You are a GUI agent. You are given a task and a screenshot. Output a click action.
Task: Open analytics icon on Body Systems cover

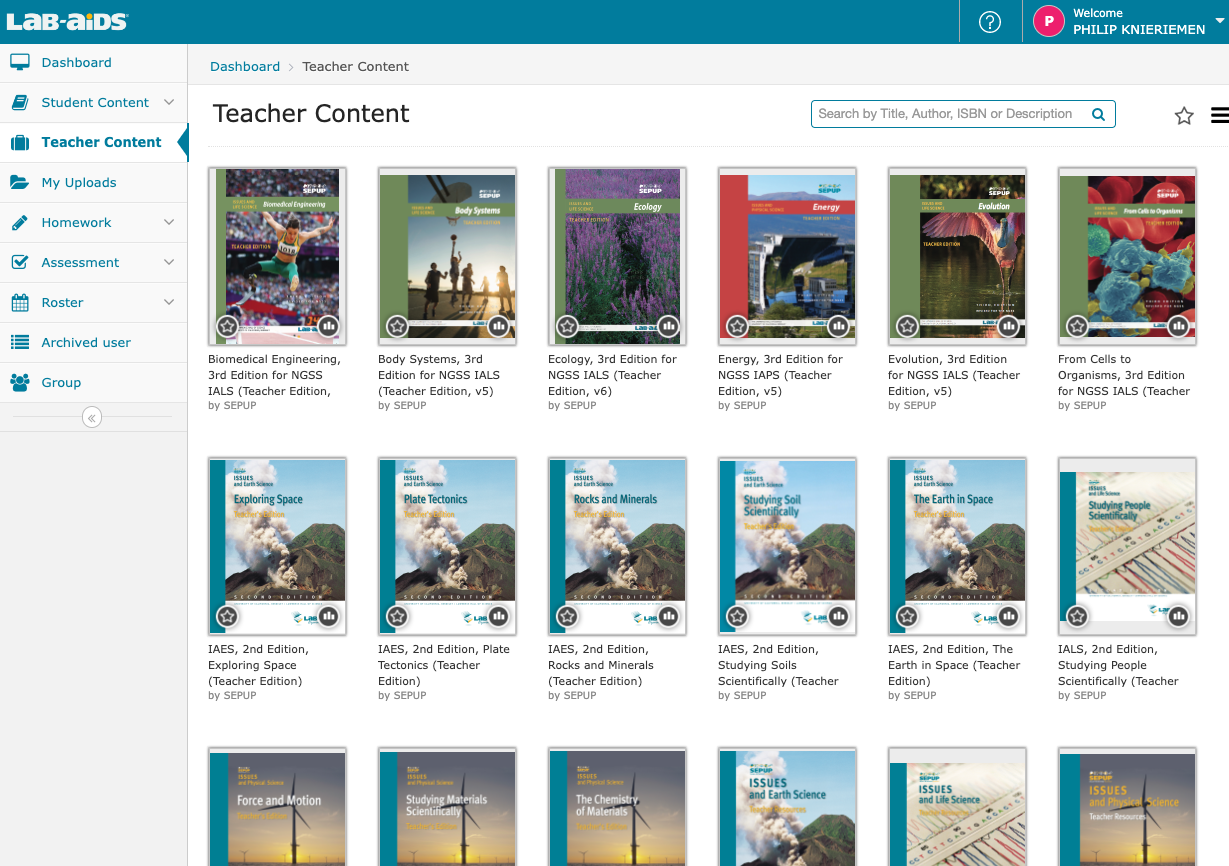pyautogui.click(x=498, y=326)
